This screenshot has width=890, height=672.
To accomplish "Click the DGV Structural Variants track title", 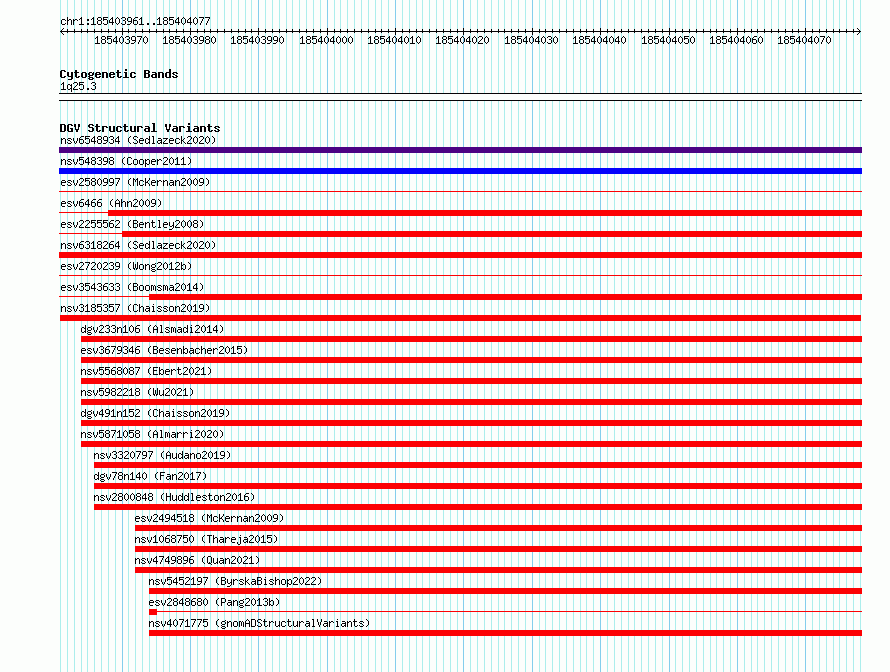I will click(140, 128).
